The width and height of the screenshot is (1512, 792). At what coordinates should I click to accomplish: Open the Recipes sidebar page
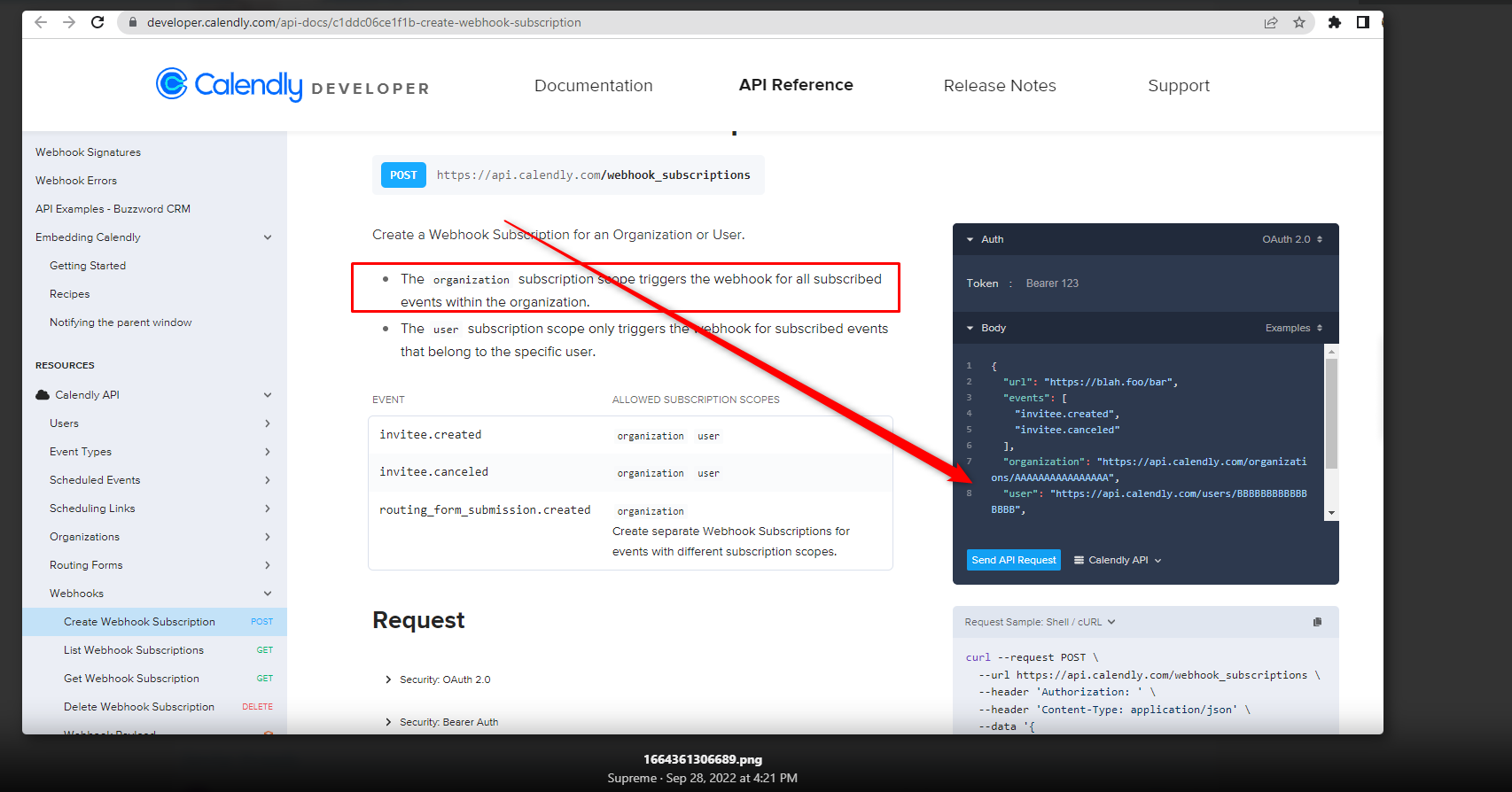coord(70,294)
